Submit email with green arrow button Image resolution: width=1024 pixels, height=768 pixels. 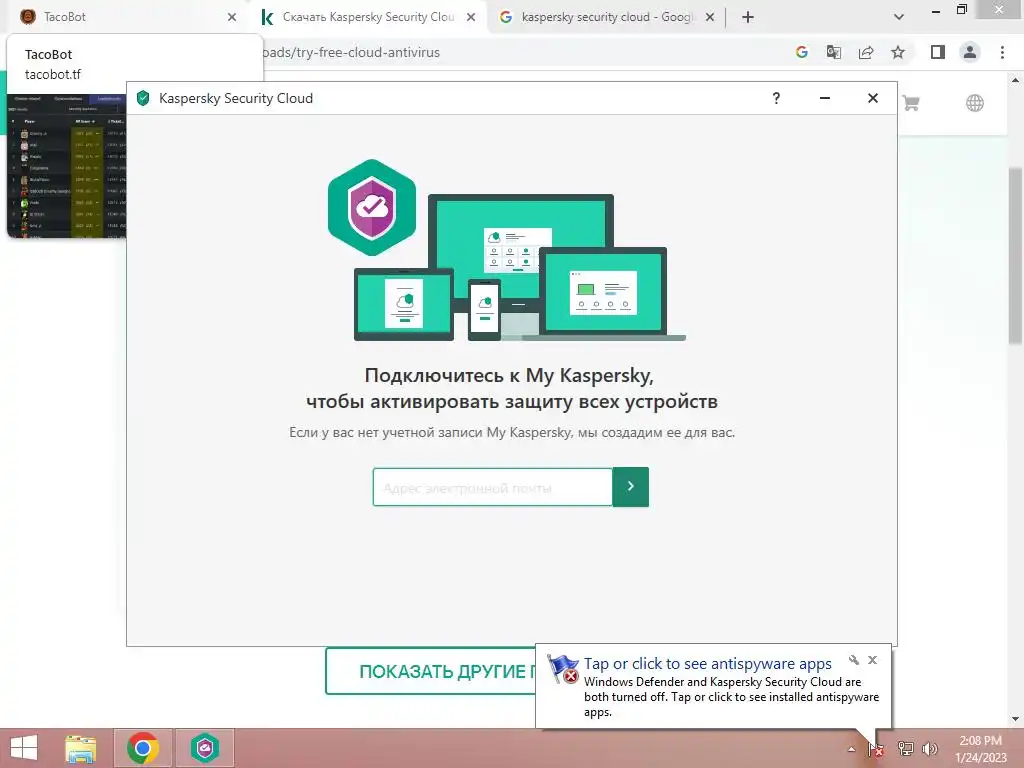click(x=630, y=487)
